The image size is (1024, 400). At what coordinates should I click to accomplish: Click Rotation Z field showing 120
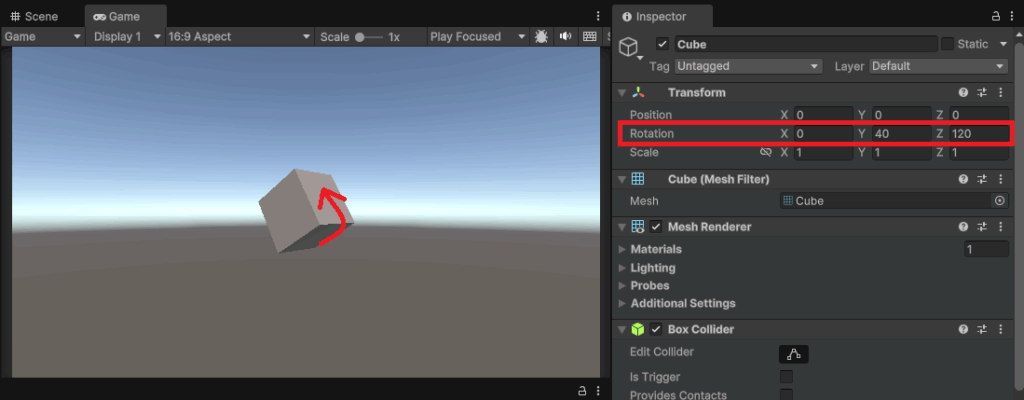pos(979,134)
